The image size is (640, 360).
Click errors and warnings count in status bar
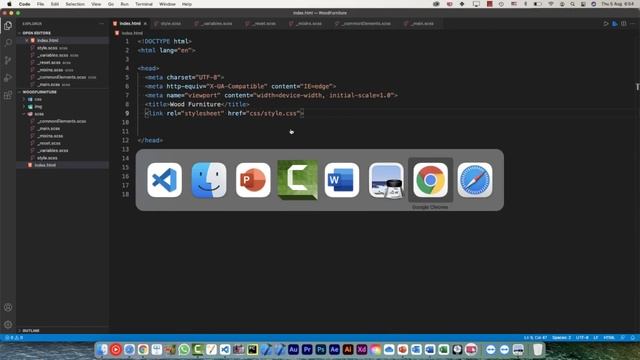[x=14, y=338]
